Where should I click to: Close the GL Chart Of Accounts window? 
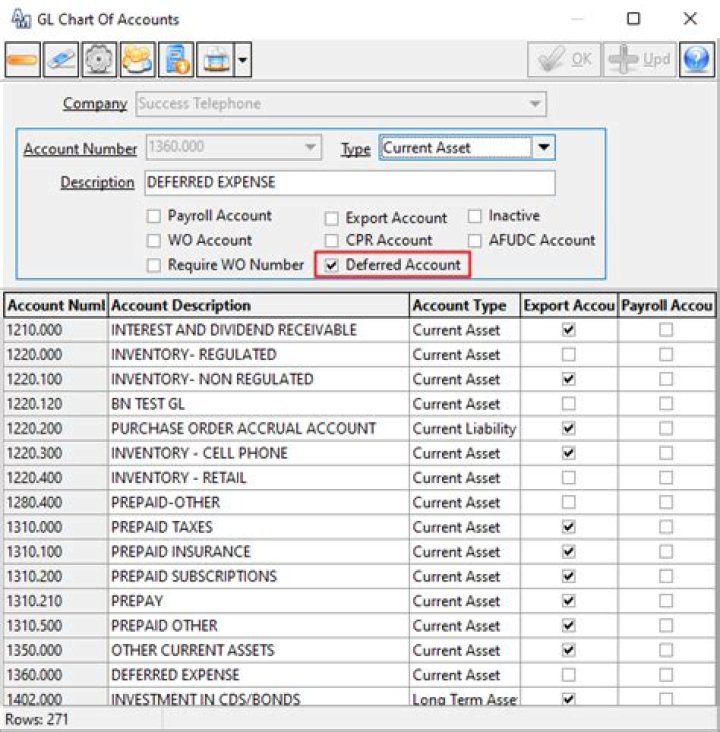coord(690,19)
